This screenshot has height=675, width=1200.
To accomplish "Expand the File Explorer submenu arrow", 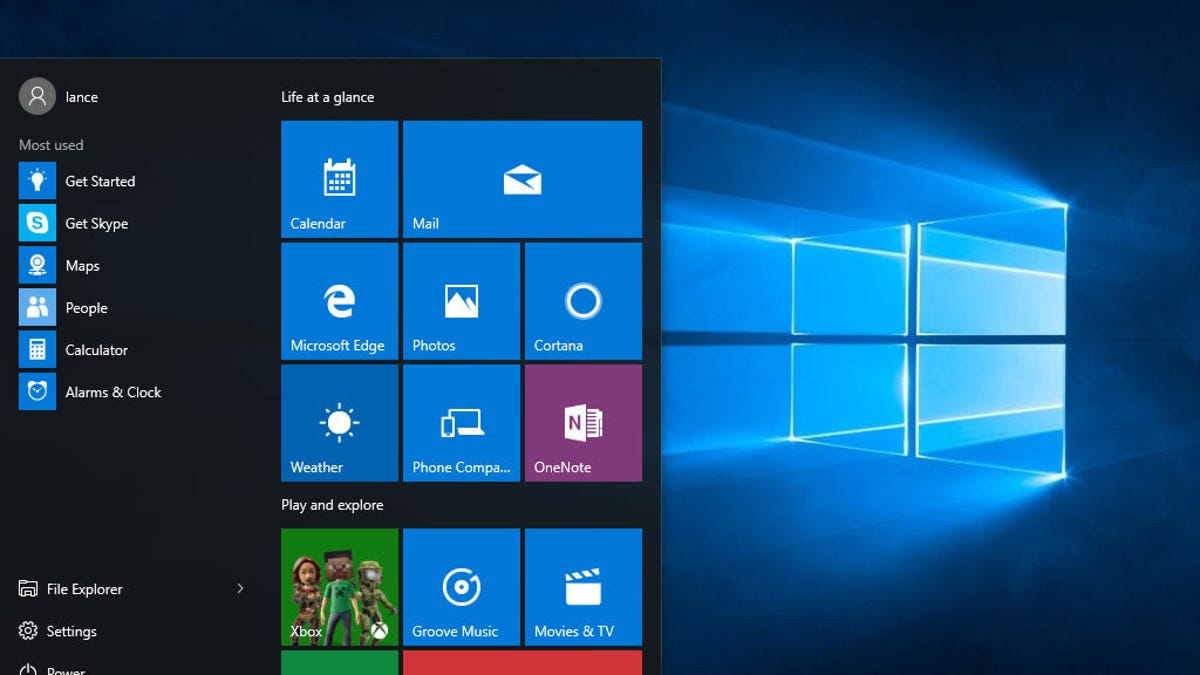I will tap(239, 589).
